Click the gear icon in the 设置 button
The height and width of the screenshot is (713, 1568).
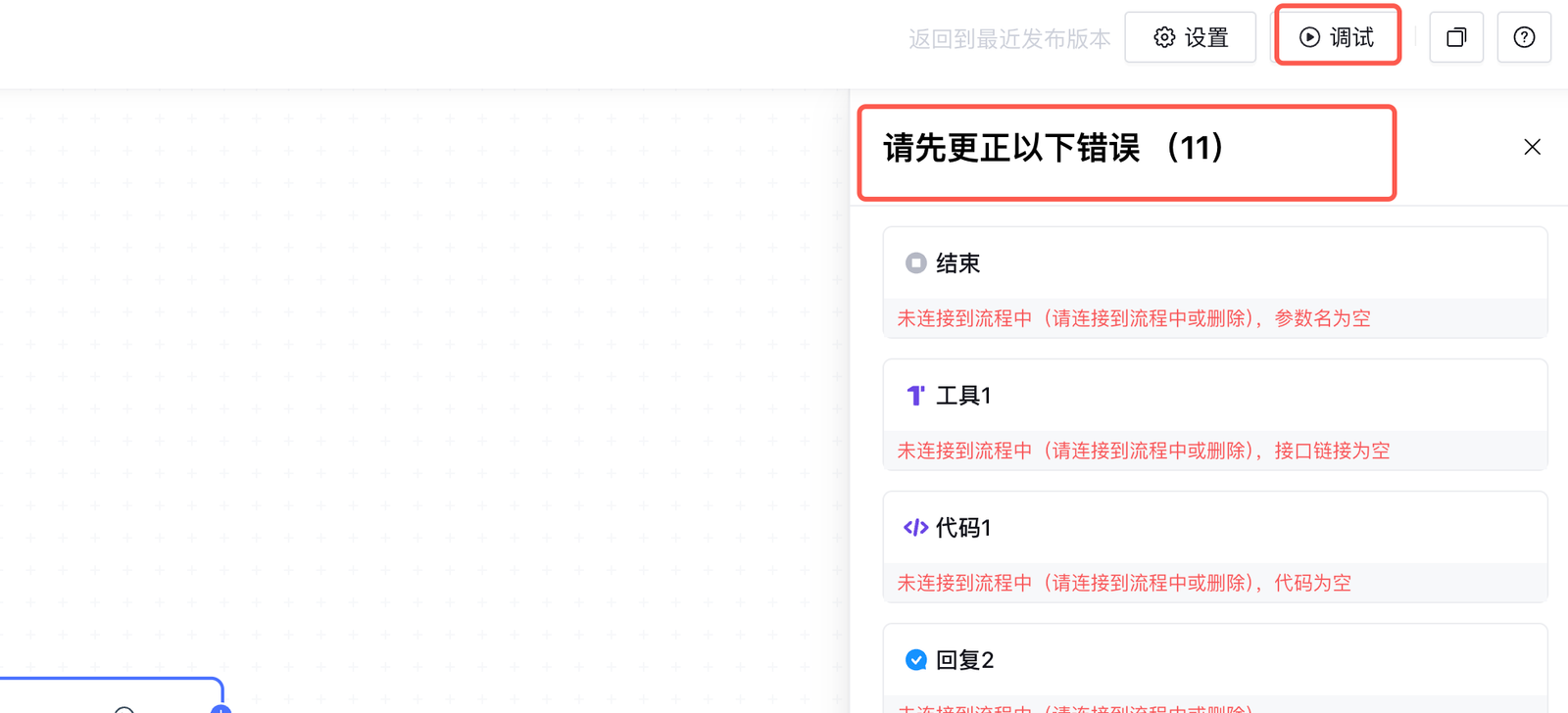click(1164, 37)
